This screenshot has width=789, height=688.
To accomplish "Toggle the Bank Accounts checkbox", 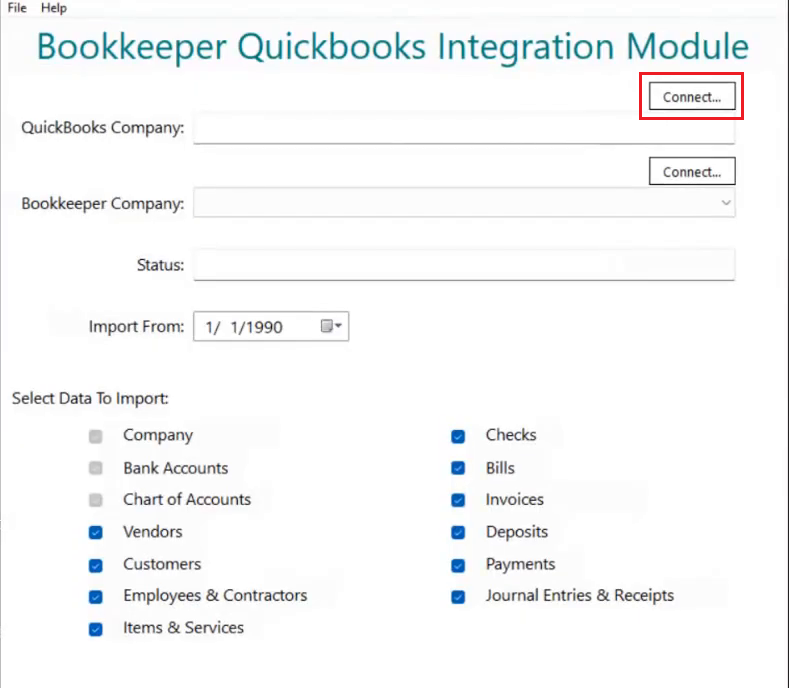I will click(96, 468).
